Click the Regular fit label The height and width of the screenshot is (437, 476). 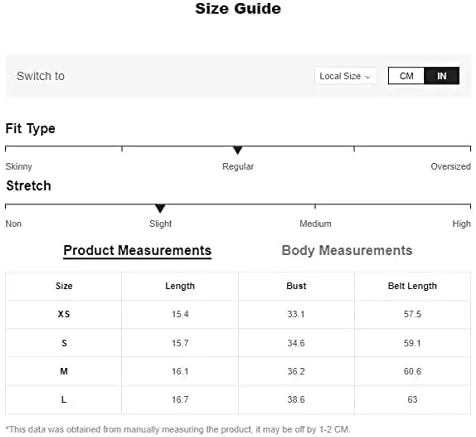[x=238, y=166]
